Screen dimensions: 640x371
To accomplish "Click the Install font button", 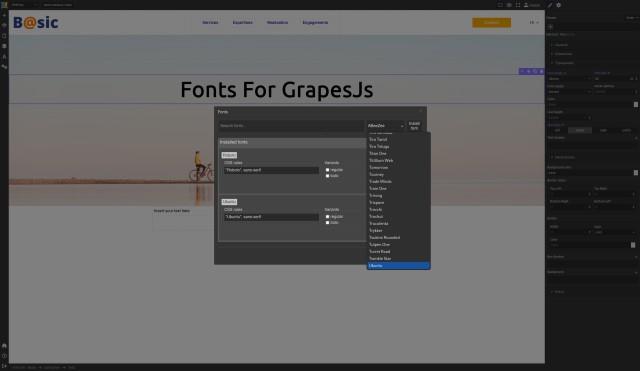I will coord(414,126).
